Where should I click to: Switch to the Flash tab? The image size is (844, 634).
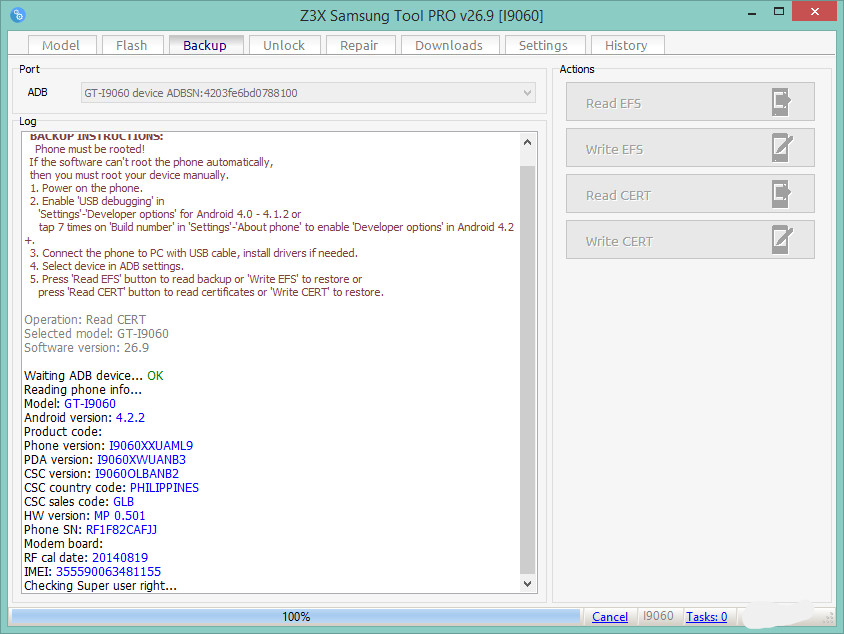132,45
